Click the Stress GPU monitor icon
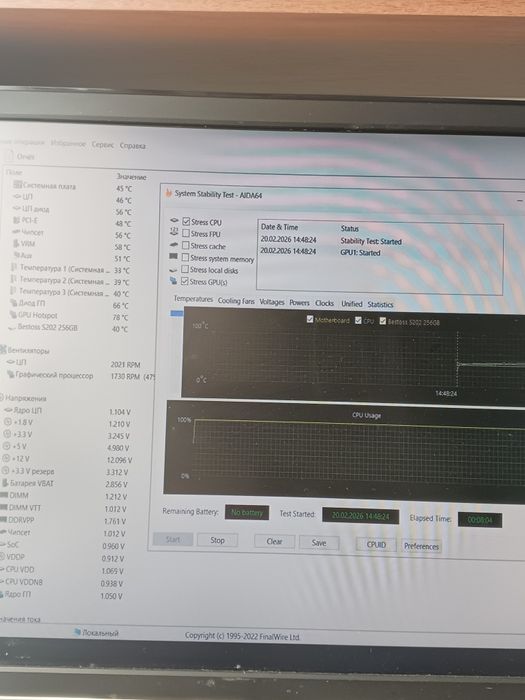525x700 pixels. click(173, 281)
